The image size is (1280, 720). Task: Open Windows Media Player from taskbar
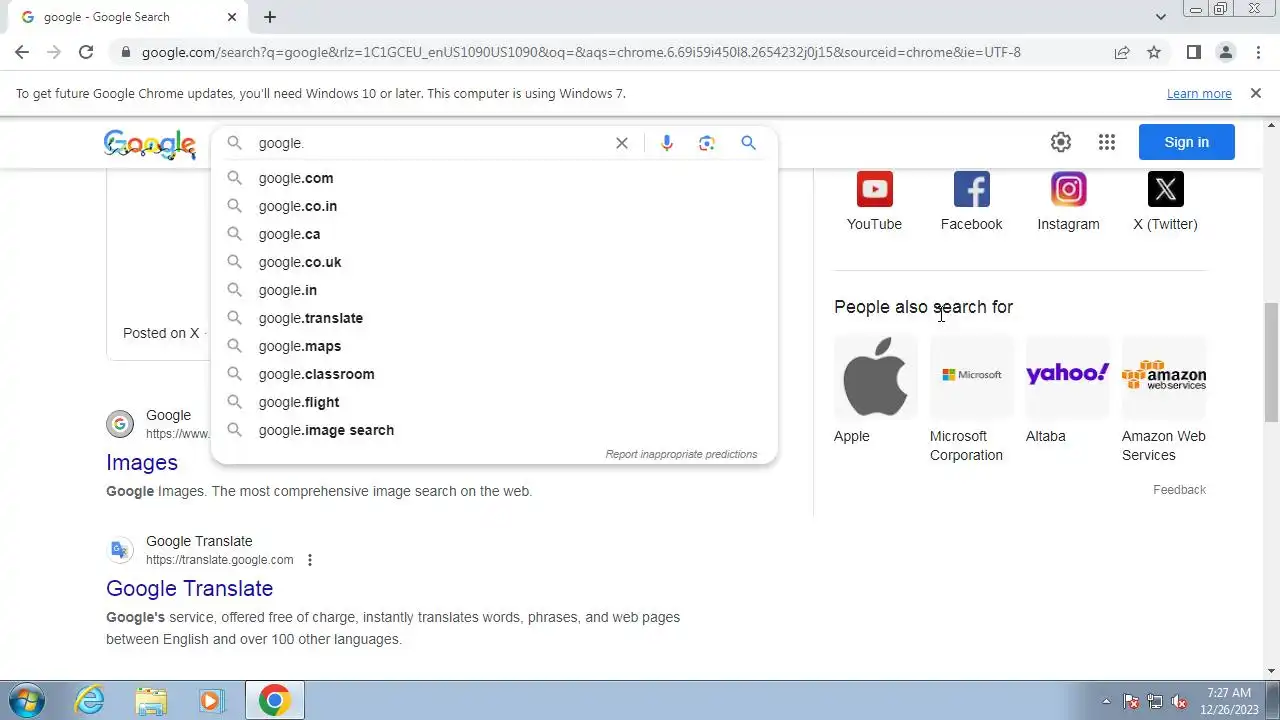pos(212,700)
